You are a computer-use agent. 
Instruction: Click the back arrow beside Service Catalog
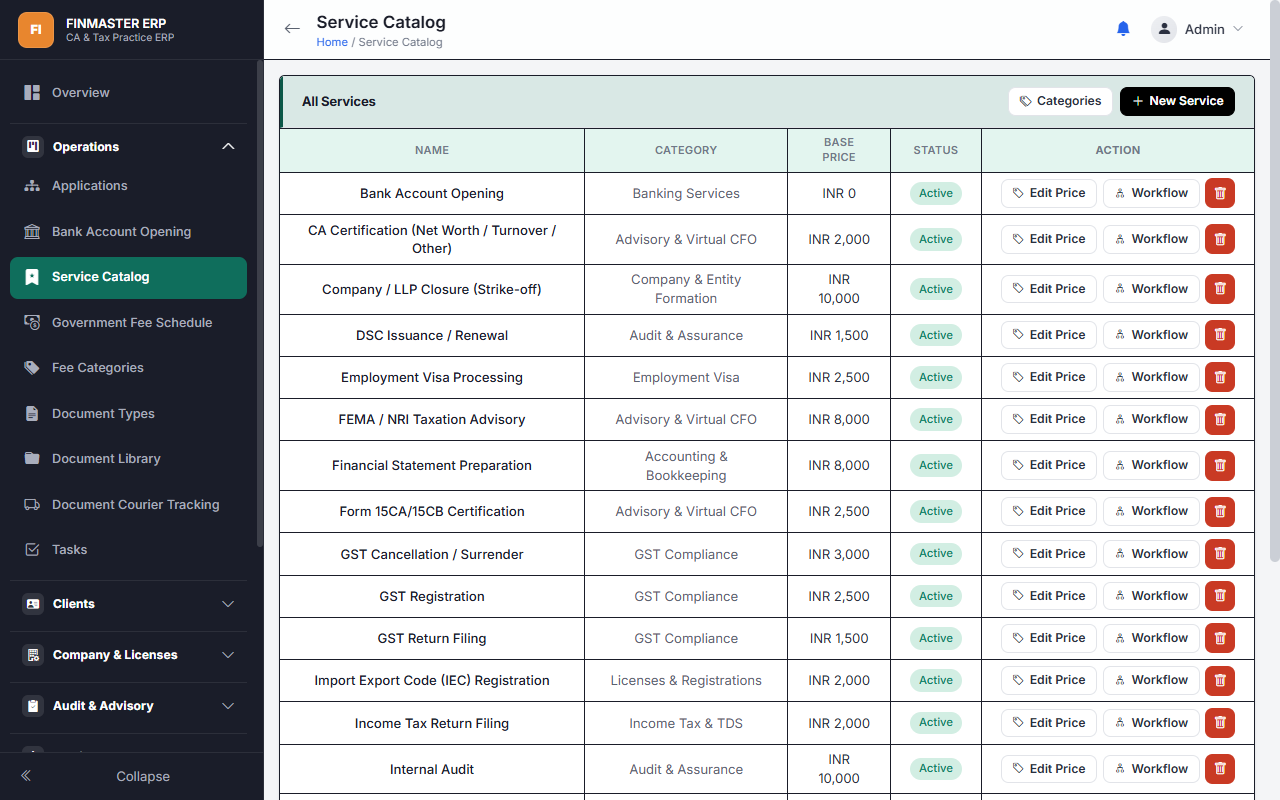[x=292, y=29]
